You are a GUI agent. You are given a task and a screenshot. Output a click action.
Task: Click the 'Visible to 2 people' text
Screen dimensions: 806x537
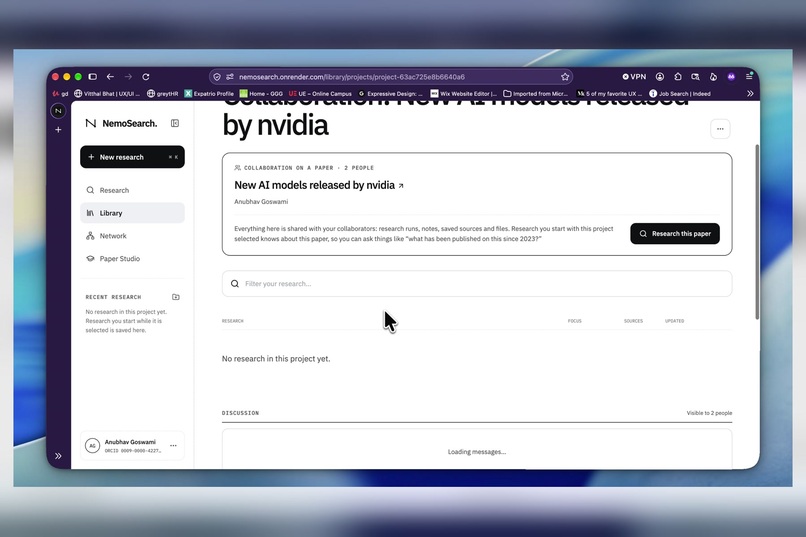point(709,413)
